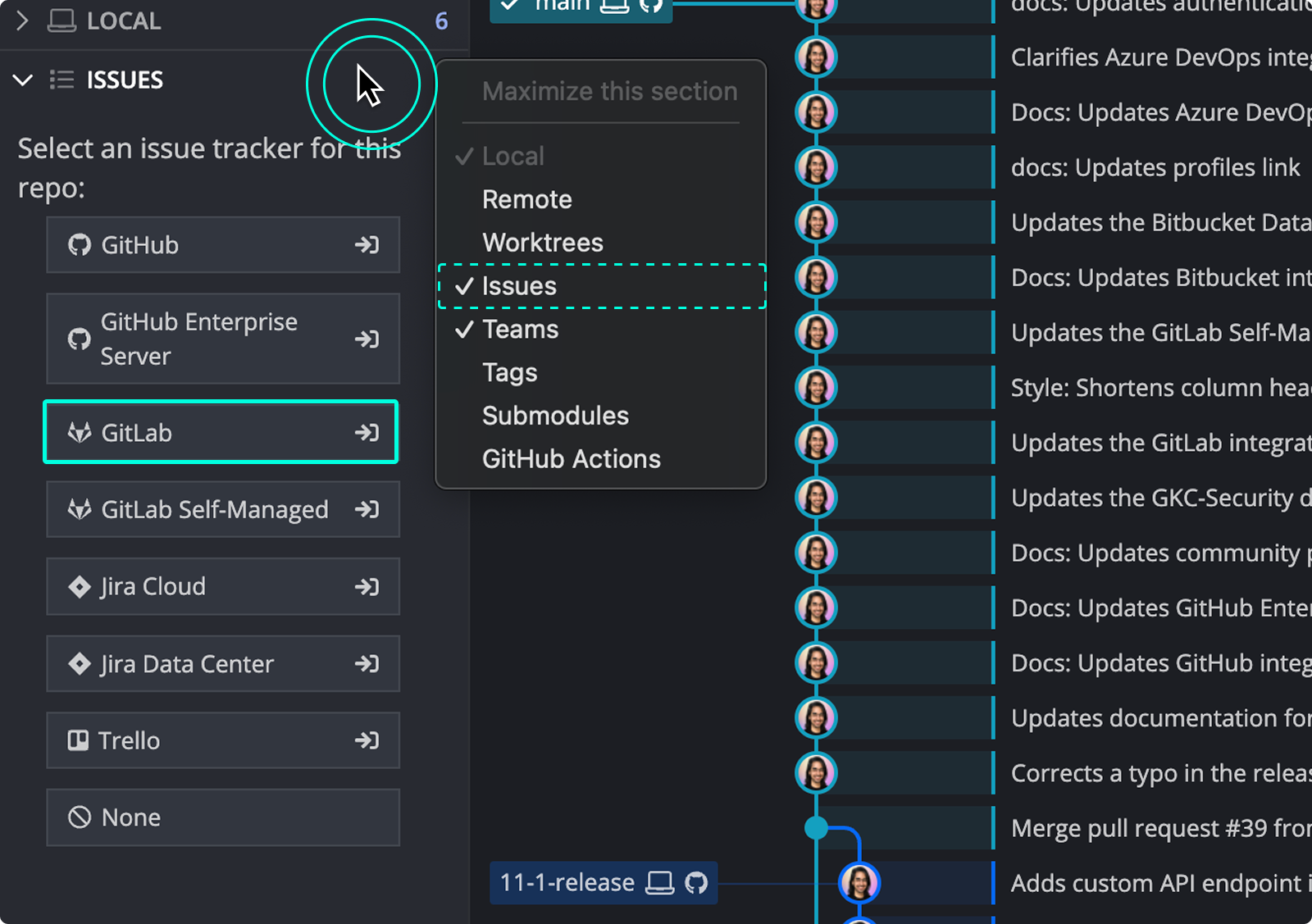The height and width of the screenshot is (924, 1312).
Task: Click the GitHub icon on the main branch label
Action: [650, 6]
